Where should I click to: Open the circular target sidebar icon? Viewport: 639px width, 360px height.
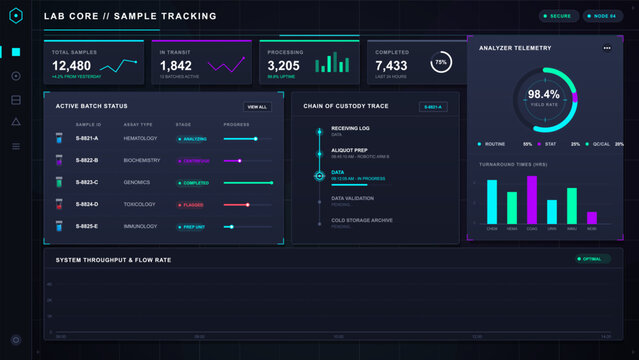16,76
